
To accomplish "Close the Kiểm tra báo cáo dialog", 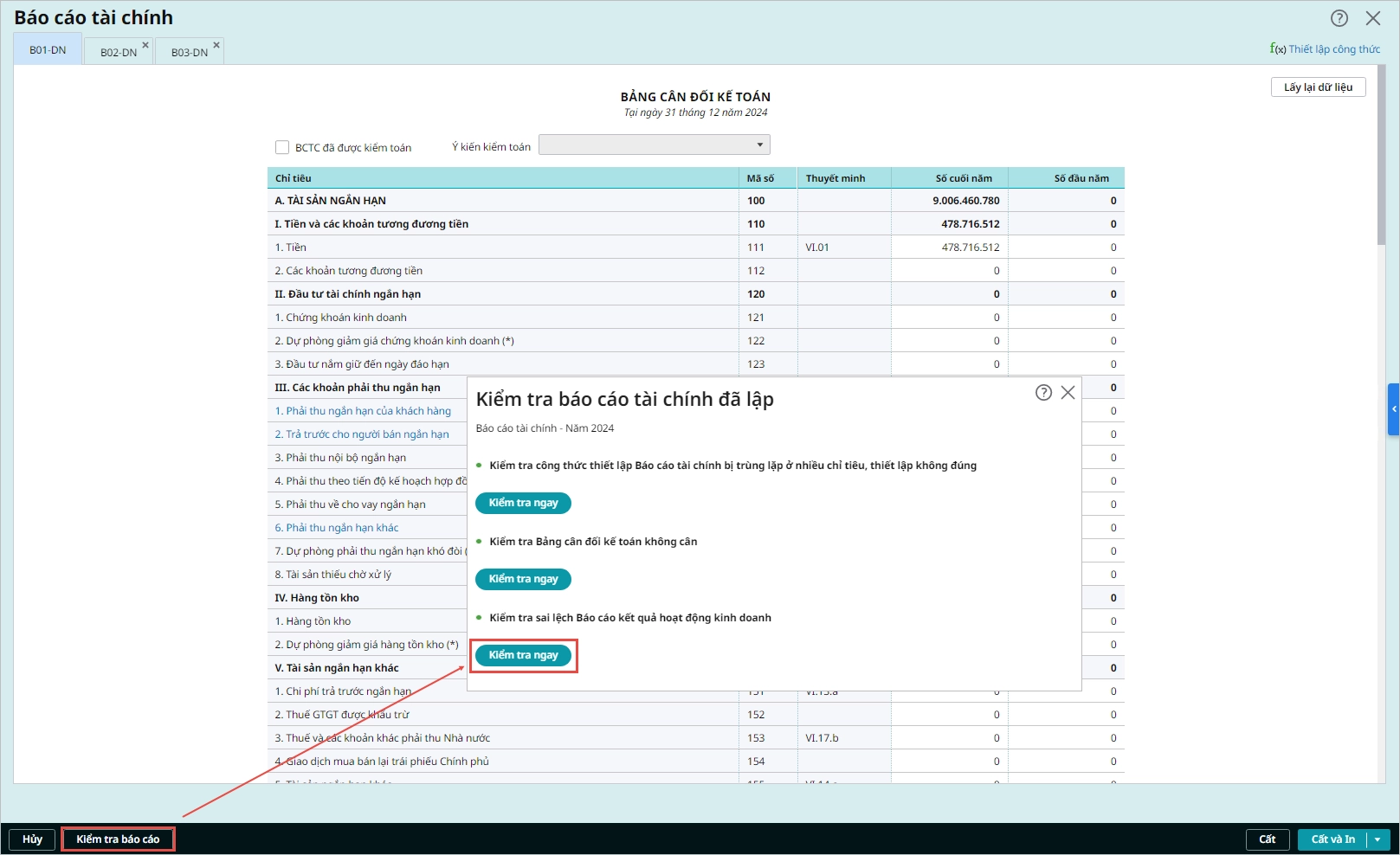I will (x=1068, y=393).
